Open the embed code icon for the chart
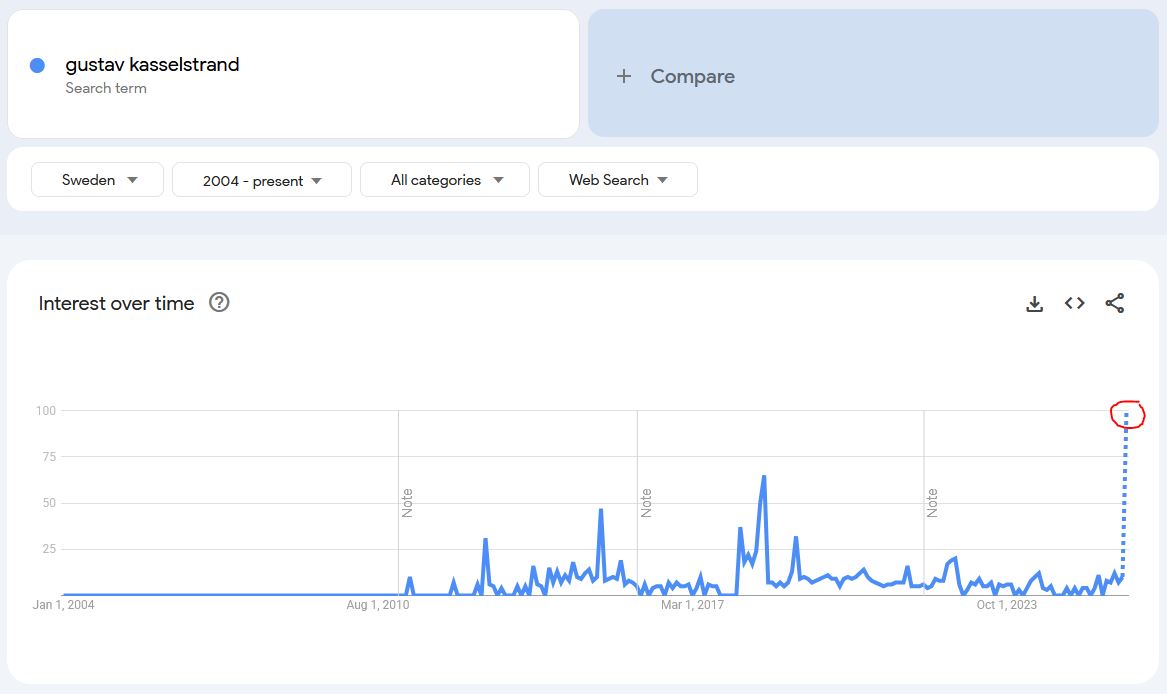The width and height of the screenshot is (1167, 694). coord(1075,303)
